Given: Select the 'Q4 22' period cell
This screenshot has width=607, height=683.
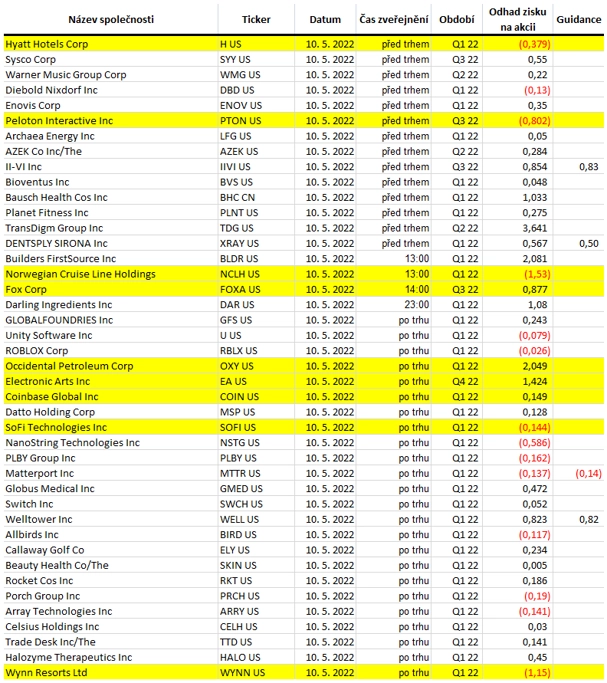Looking at the screenshot, I should pyautogui.click(x=465, y=382).
